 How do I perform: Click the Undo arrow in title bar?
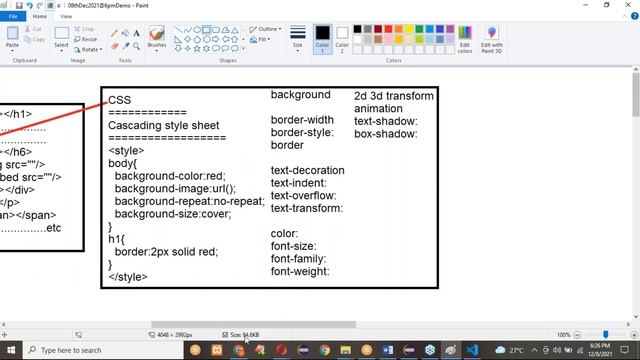point(29,5)
